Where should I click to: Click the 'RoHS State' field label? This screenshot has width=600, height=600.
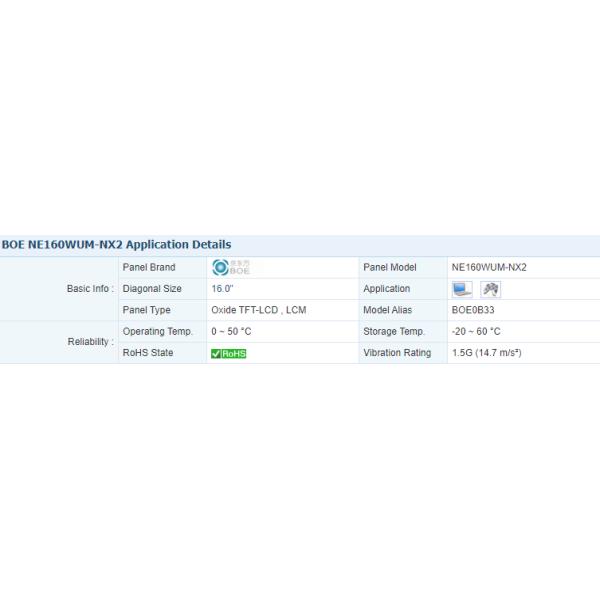point(148,353)
